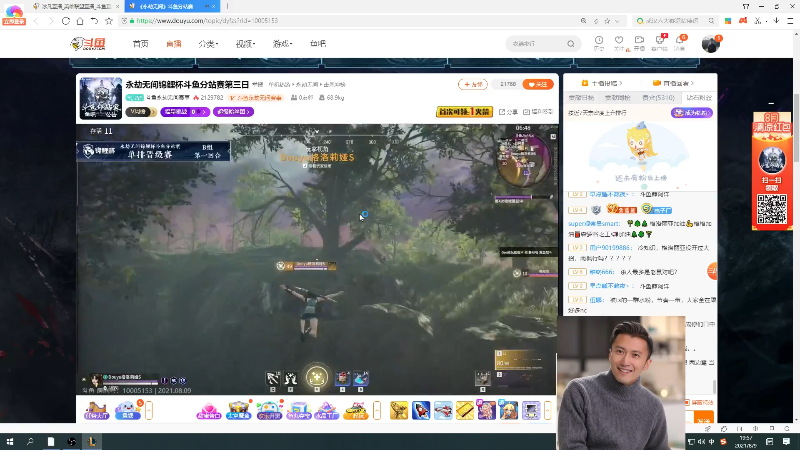This screenshot has width=800, height=450.
Task: Switch to the first browser tab
Action: pos(75,6)
